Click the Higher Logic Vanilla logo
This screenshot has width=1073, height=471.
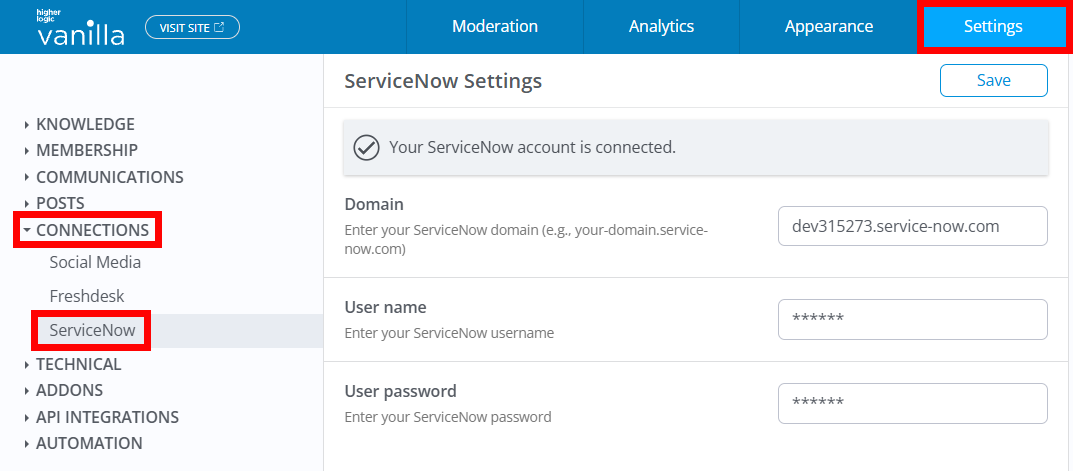(x=81, y=28)
